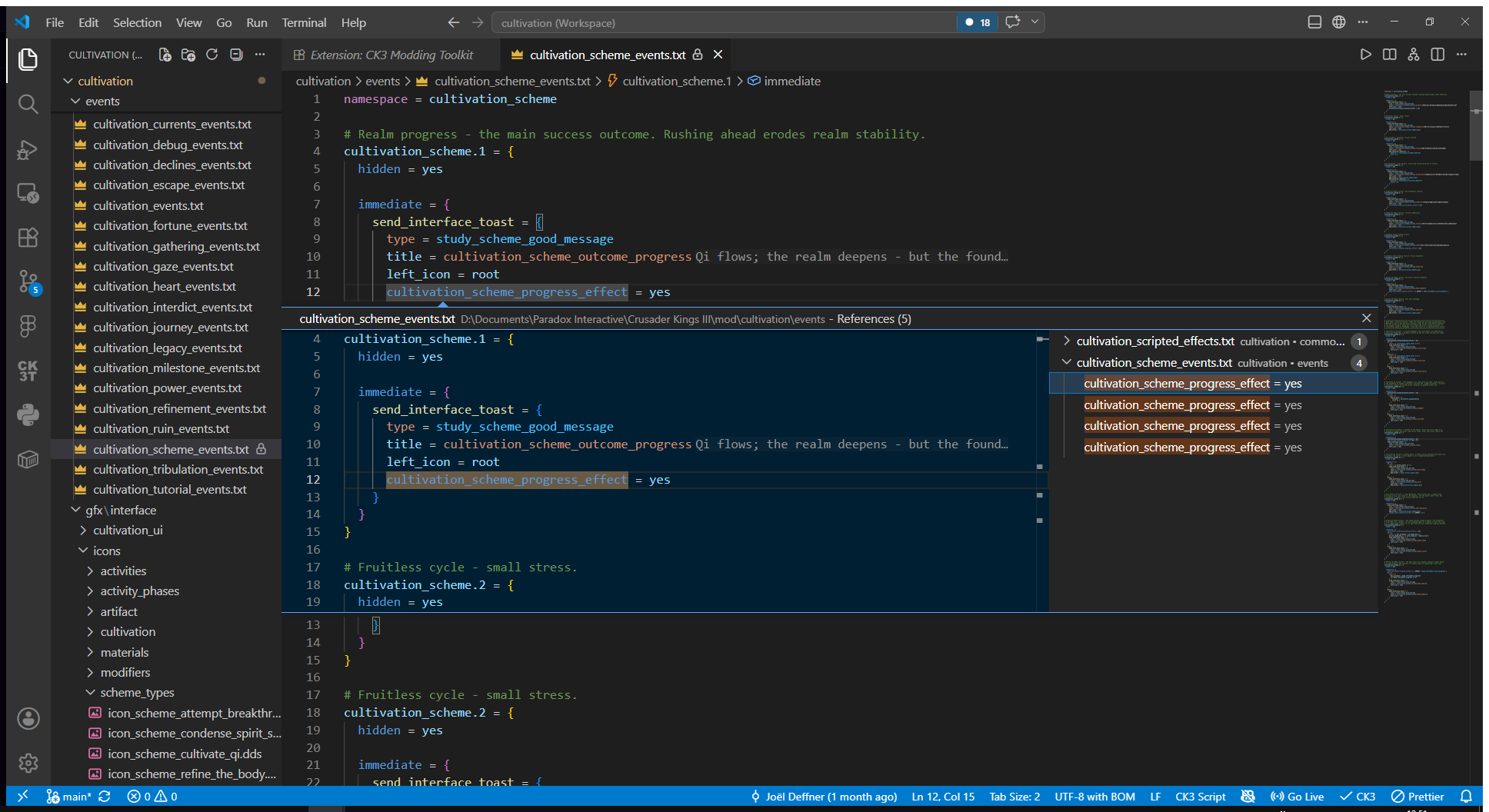Toggle Prettier formatter status
This screenshot has width=1489, height=812.
coord(1417,797)
